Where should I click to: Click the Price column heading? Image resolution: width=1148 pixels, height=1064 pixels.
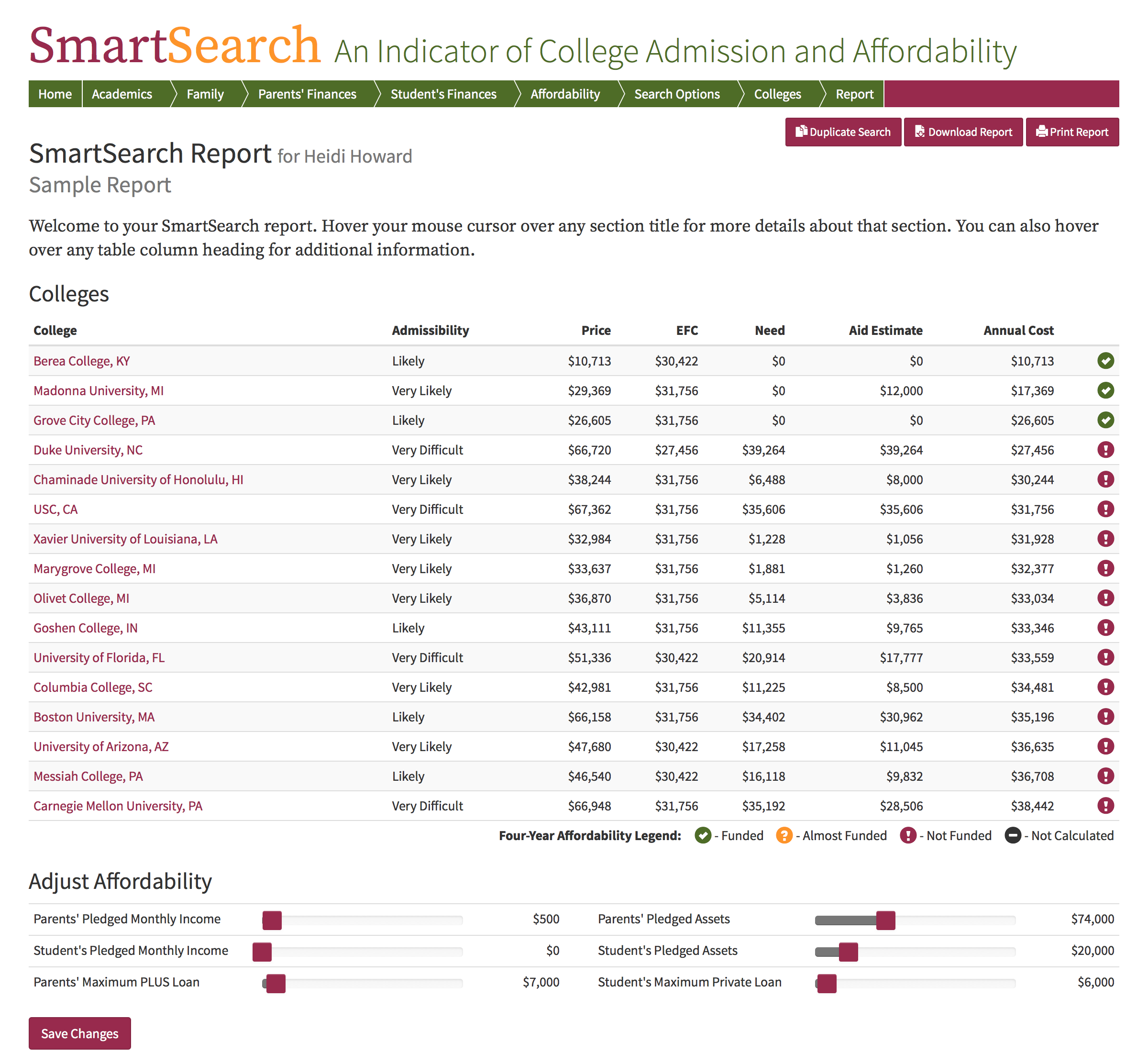click(x=596, y=331)
